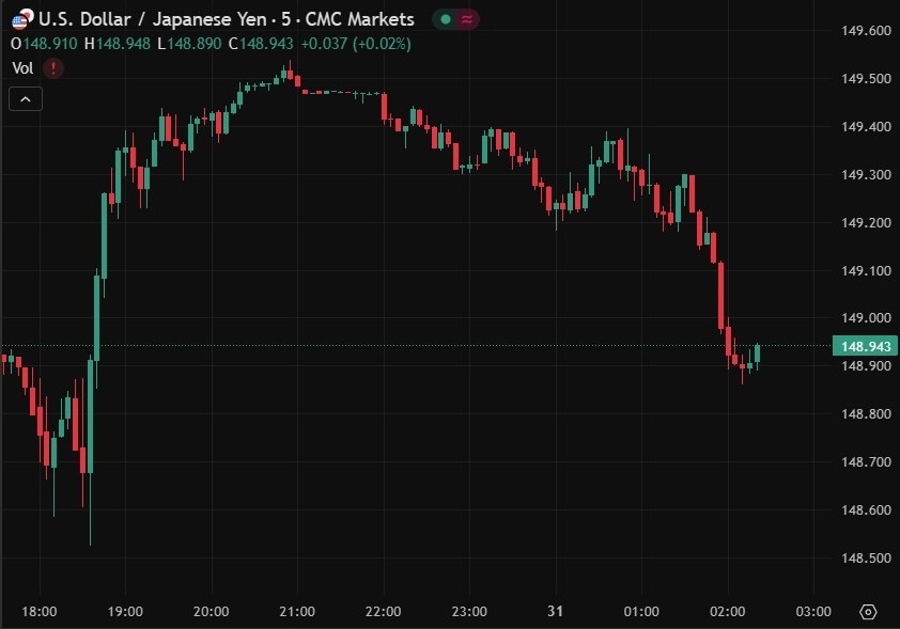Click the 21:00 time axis label
Viewport: 900px width, 629px height.
(x=297, y=612)
